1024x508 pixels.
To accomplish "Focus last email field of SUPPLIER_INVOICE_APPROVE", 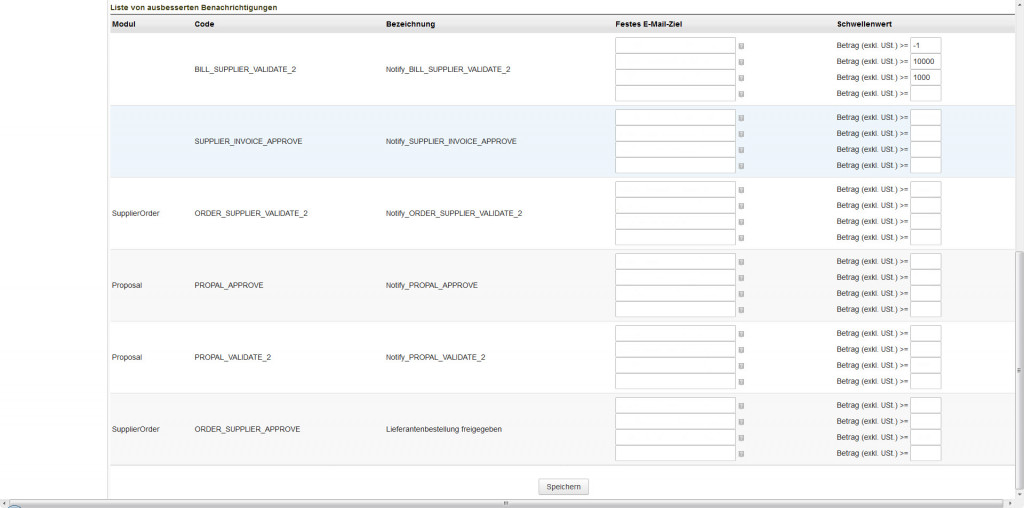I will click(675, 165).
